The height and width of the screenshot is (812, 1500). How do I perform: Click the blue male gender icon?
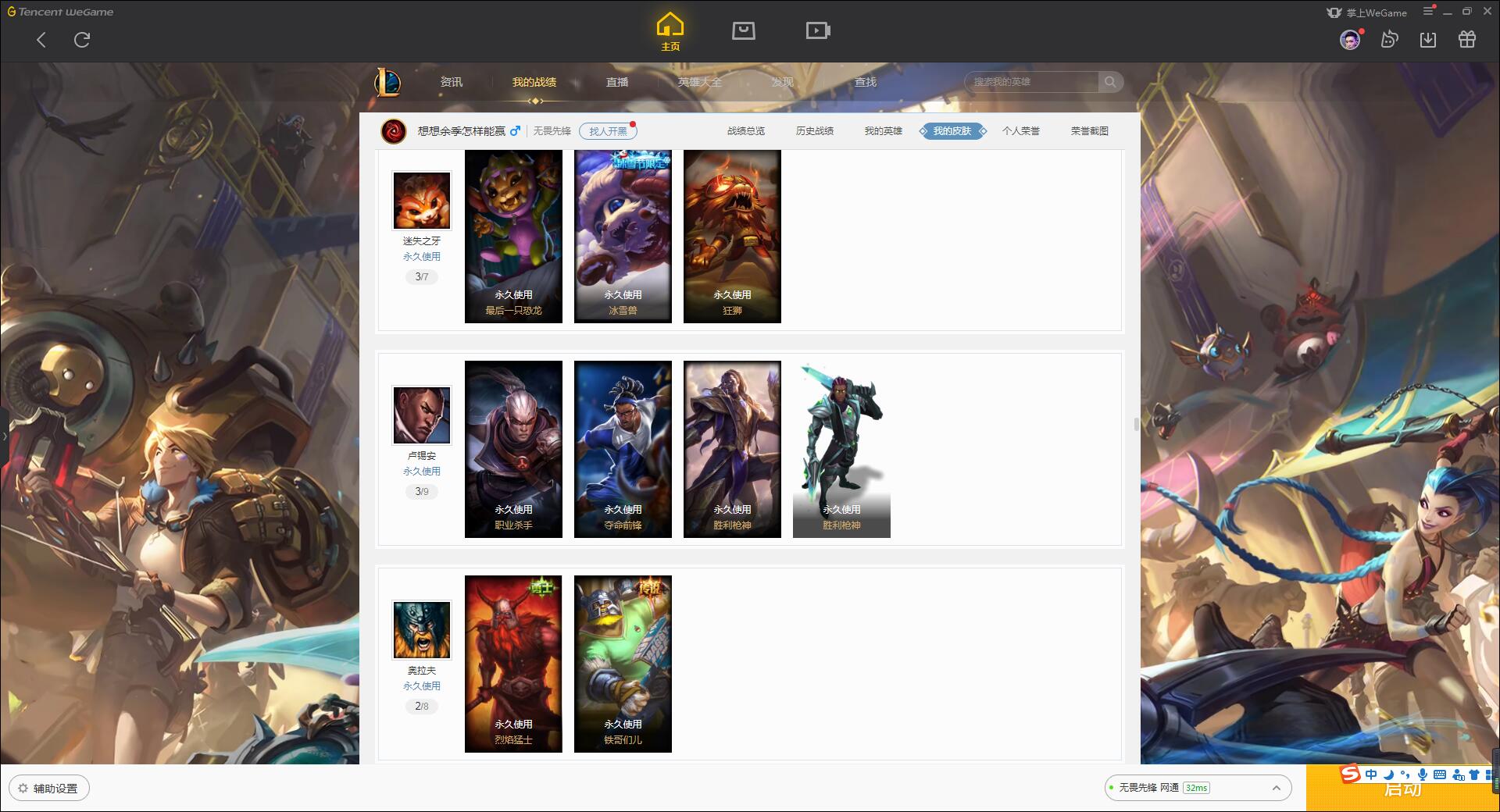(x=515, y=131)
